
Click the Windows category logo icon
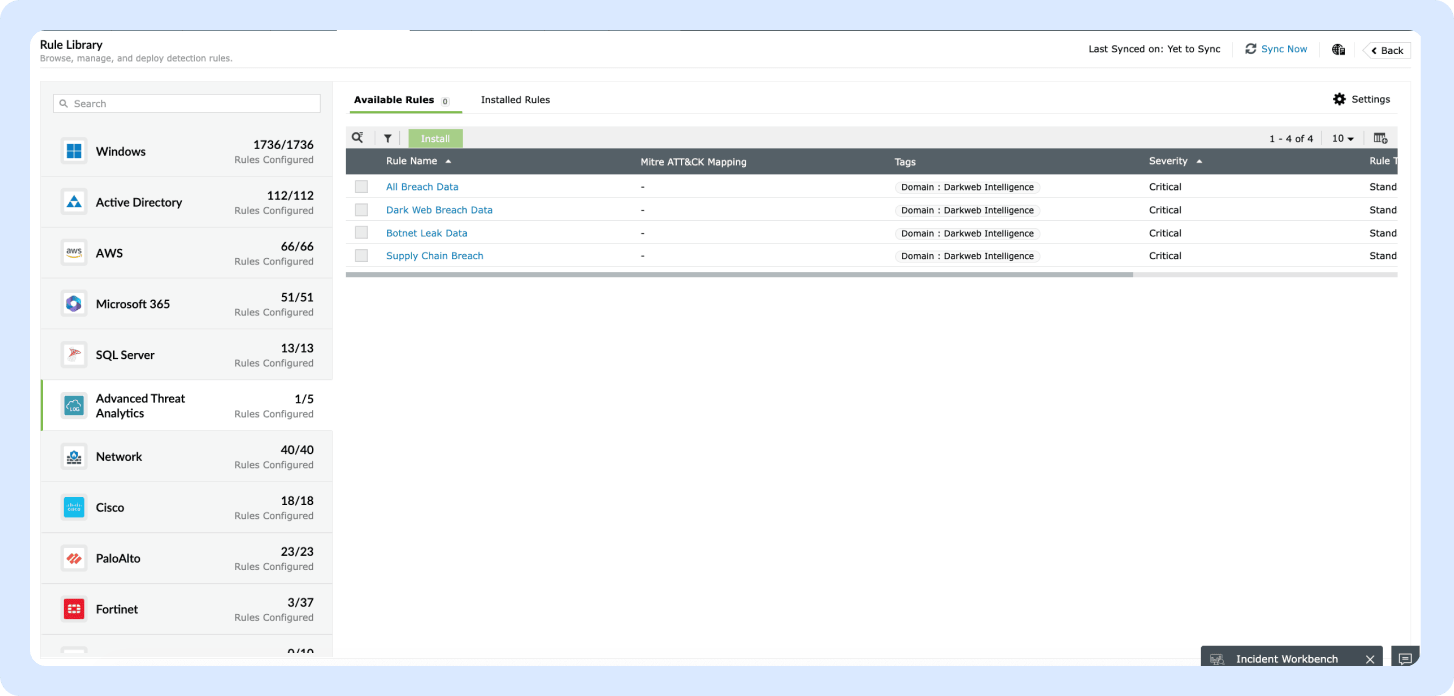74,152
